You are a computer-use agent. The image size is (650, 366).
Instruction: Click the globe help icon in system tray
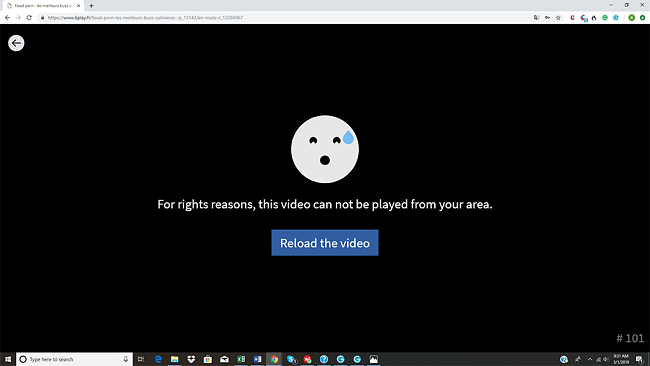pyautogui.click(x=564, y=359)
